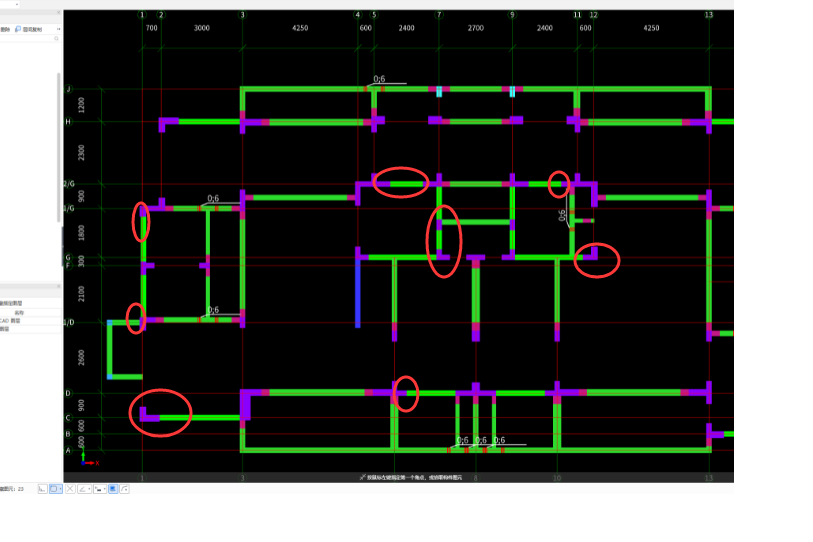Toggle the blue highlighted snap icon
This screenshot has width=813, height=542.
[x=113, y=489]
